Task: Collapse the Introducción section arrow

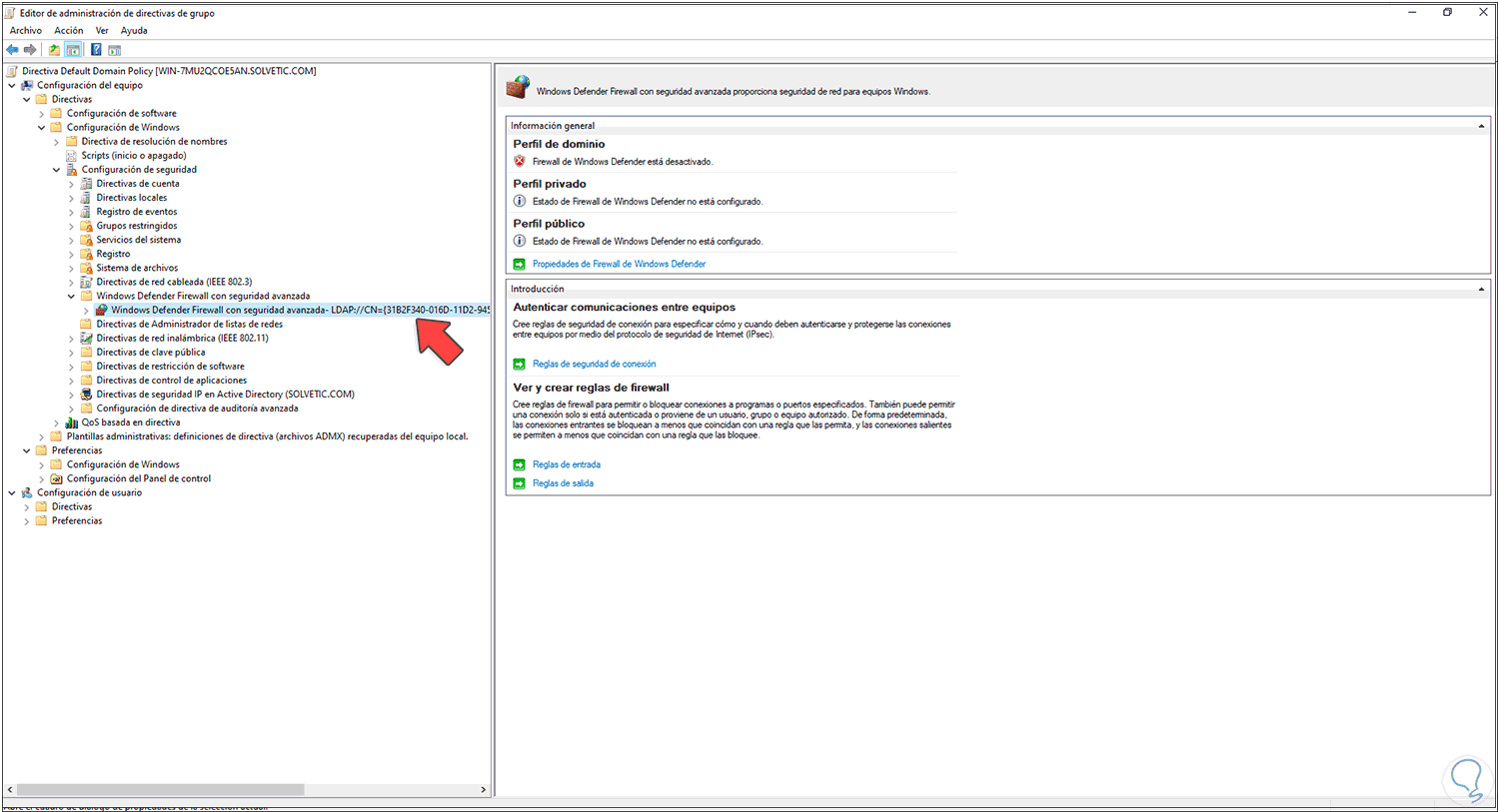Action: click(1481, 289)
